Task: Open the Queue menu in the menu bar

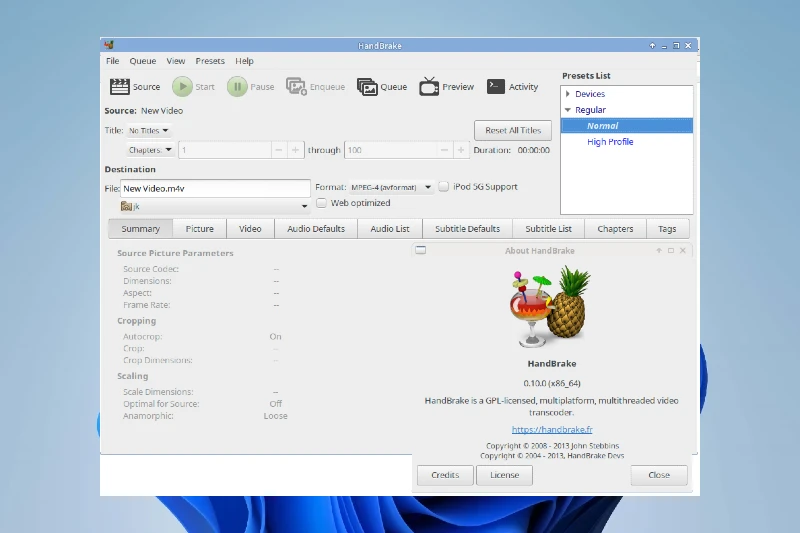Action: [143, 61]
